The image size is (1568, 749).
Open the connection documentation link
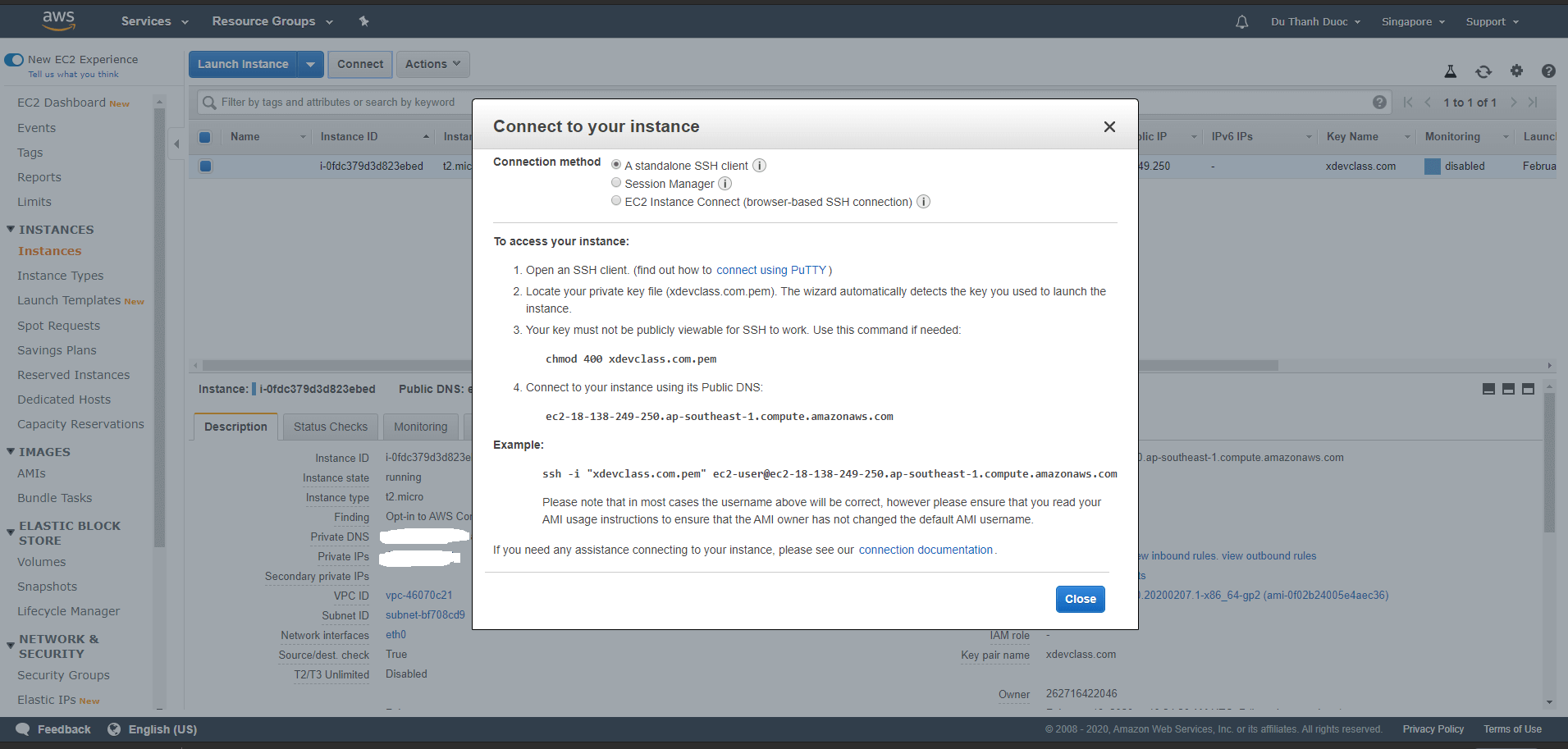click(926, 550)
